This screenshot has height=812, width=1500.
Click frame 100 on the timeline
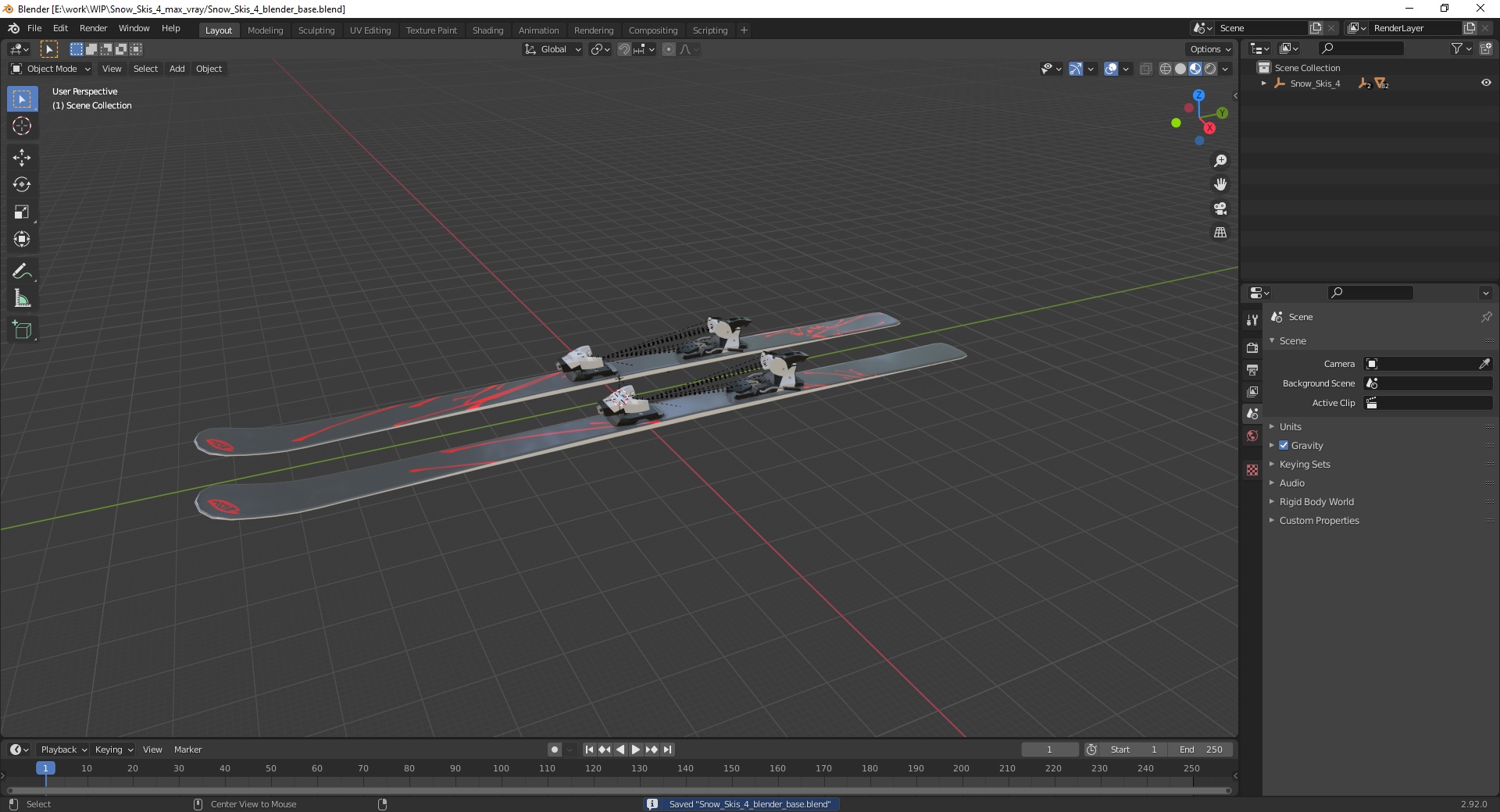coord(501,768)
